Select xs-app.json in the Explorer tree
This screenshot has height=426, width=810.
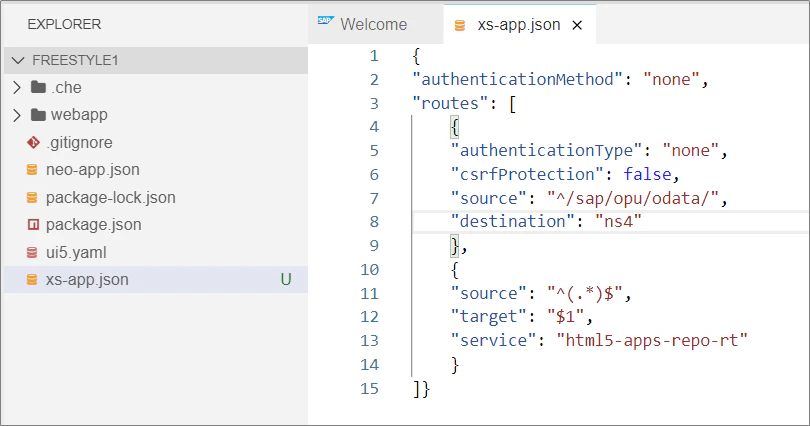pos(156,279)
